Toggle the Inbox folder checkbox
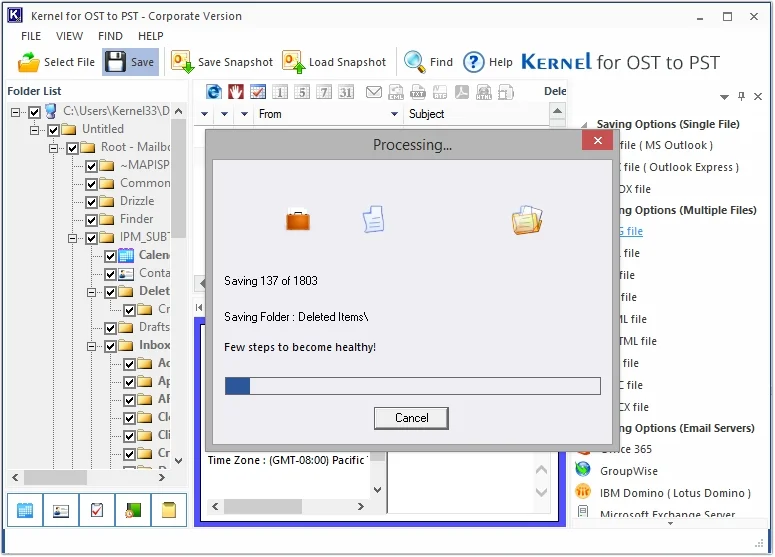The width and height of the screenshot is (775, 557). coord(110,346)
